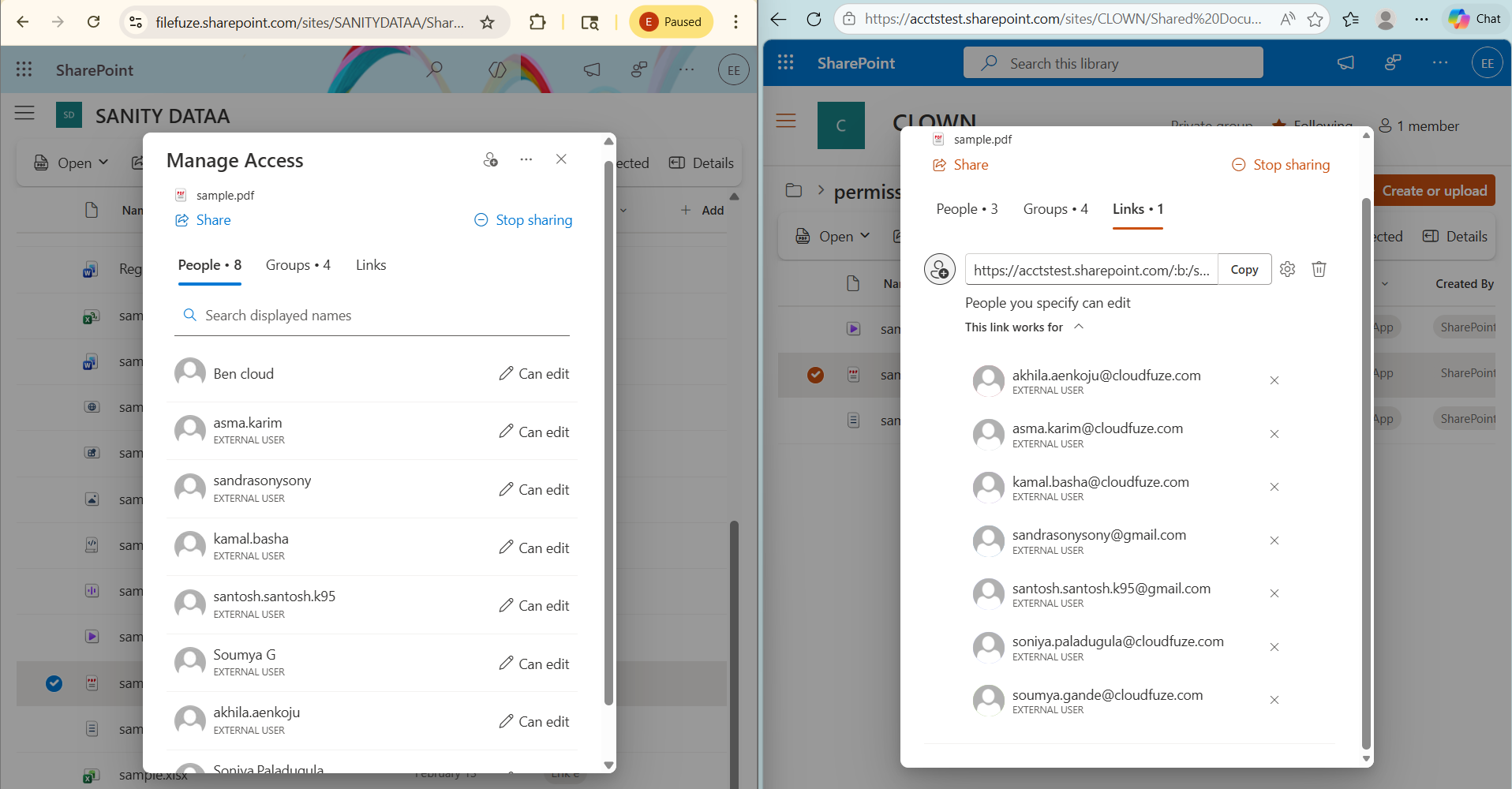
Task: Toggle selected blue checkmark on left file row
Action: pos(54,683)
